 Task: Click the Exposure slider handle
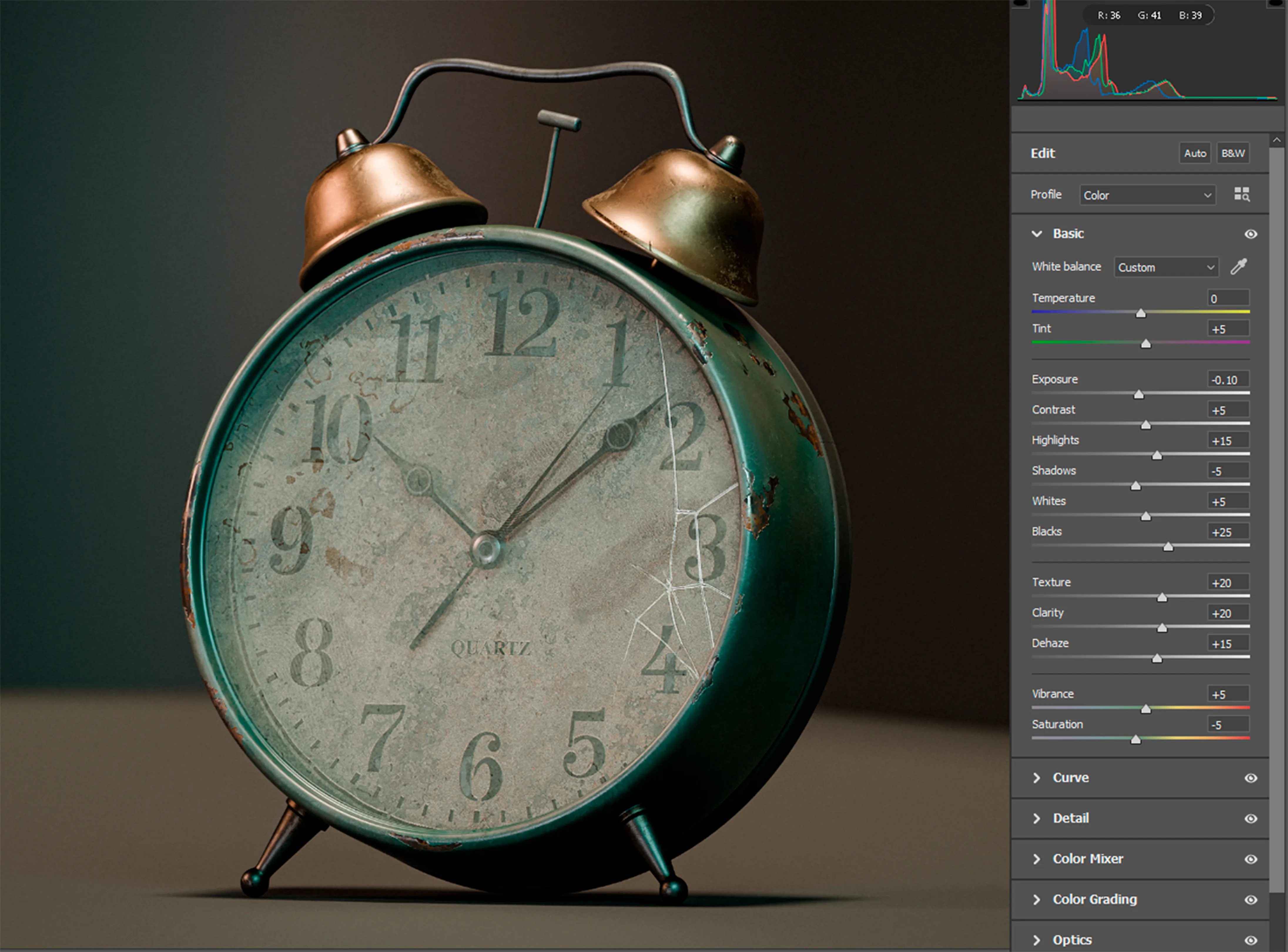point(1139,394)
